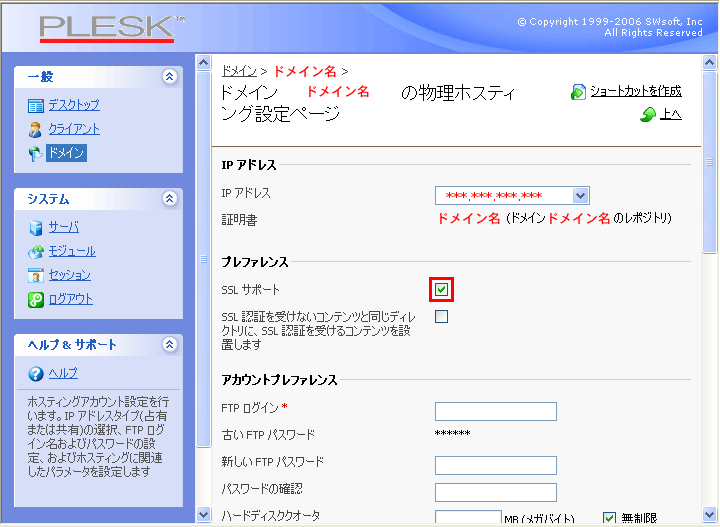Viewport: 720px width, 527px height.
Task: Click the green Up level arrow icon
Action: (648, 114)
